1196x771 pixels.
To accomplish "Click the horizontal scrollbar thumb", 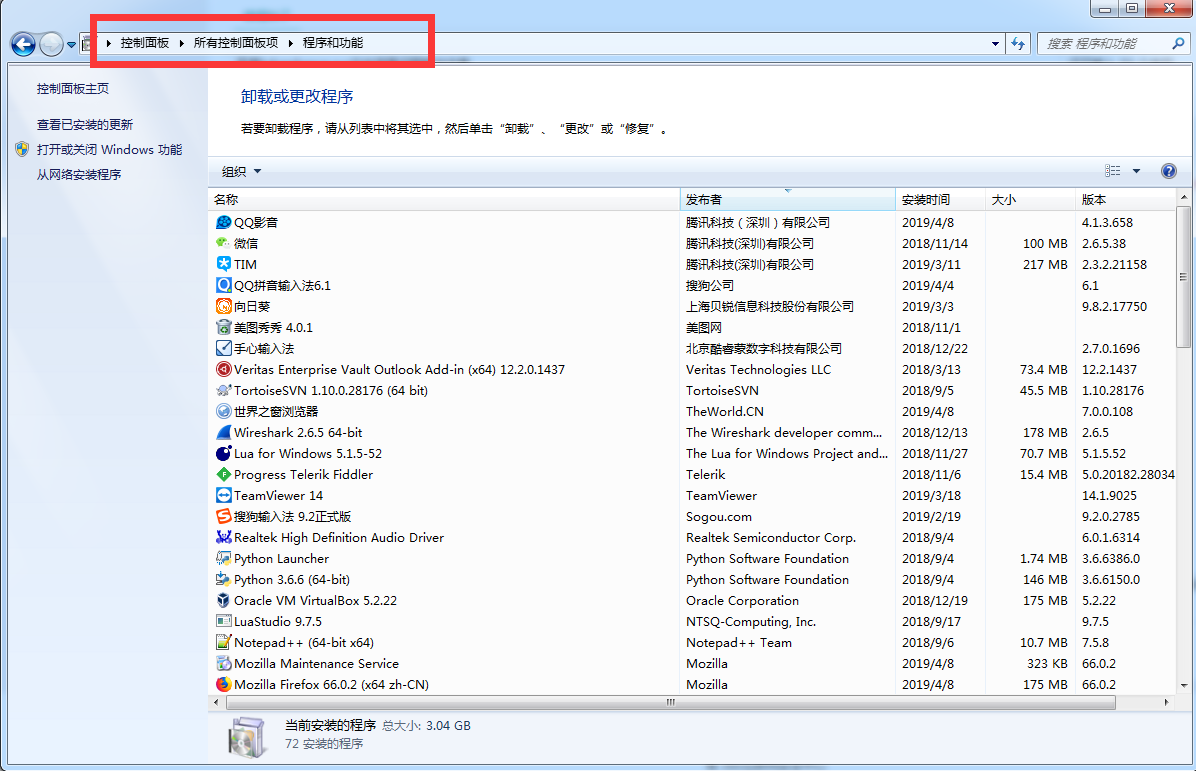I will tap(670, 702).
